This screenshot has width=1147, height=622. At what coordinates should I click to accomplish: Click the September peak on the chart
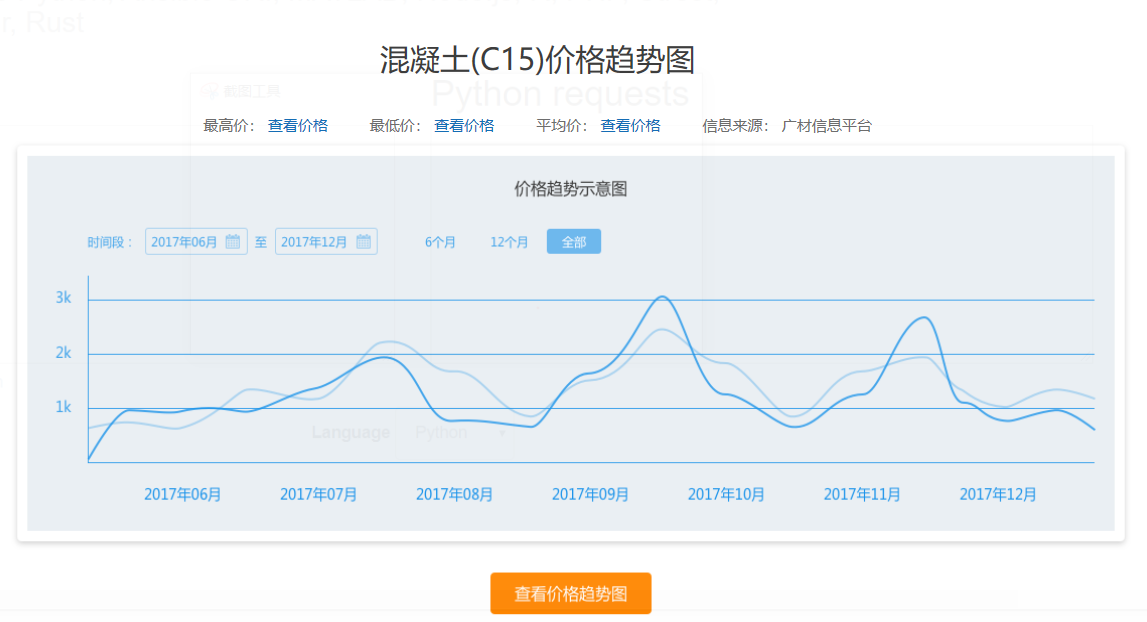[x=662, y=297]
